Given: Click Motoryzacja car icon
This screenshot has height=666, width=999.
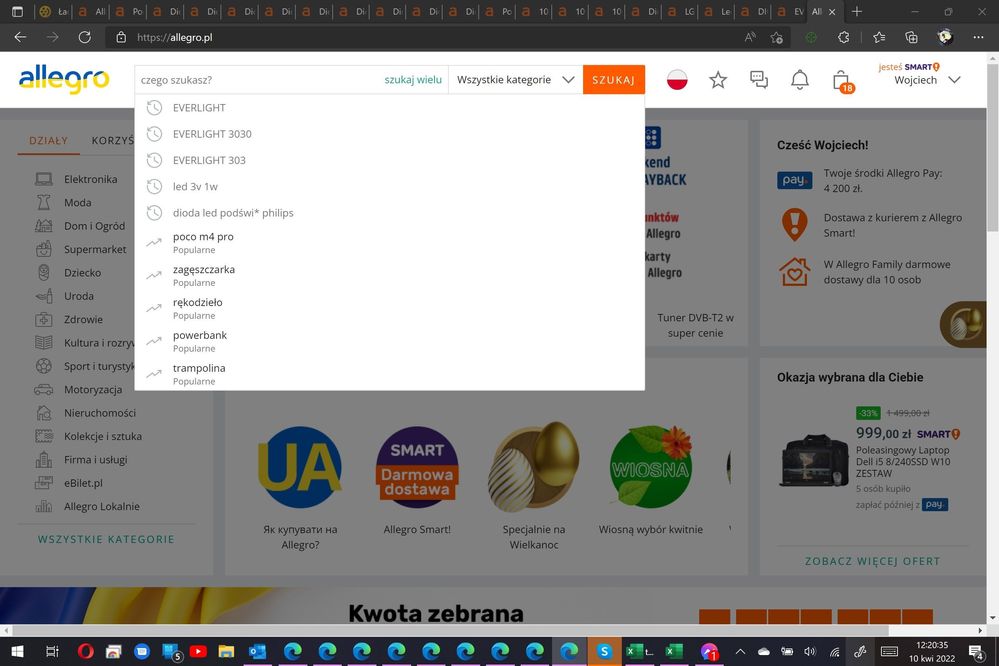Looking at the screenshot, I should pyautogui.click(x=43, y=389).
